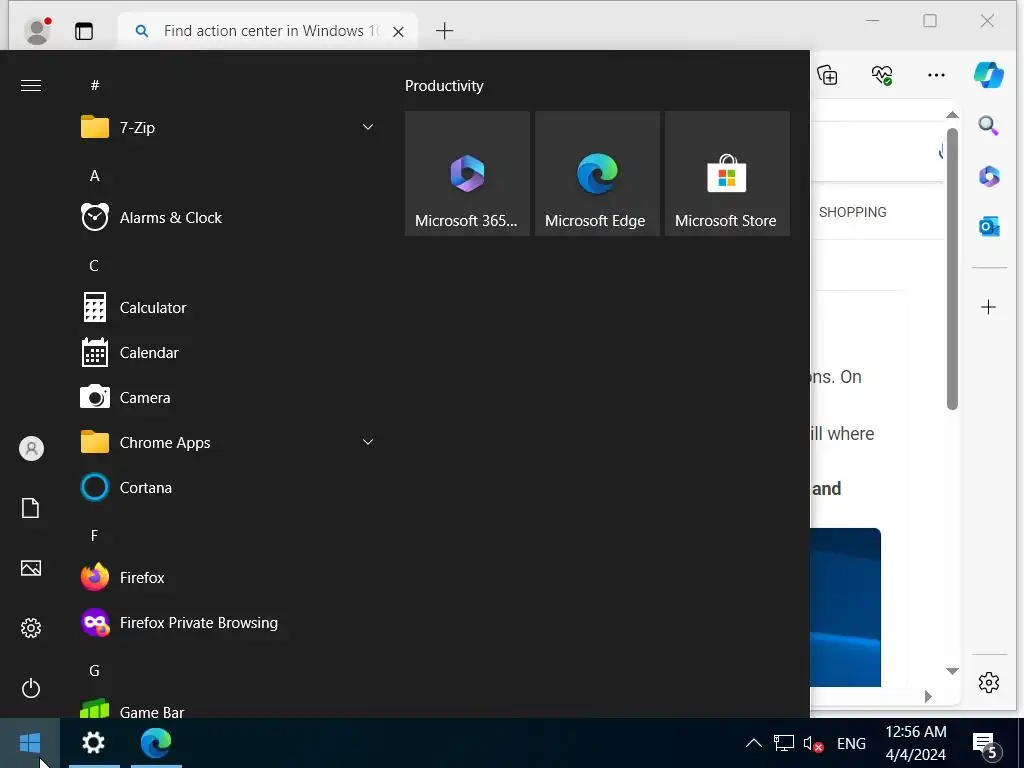Open the Action Center notifications icon

point(985,744)
